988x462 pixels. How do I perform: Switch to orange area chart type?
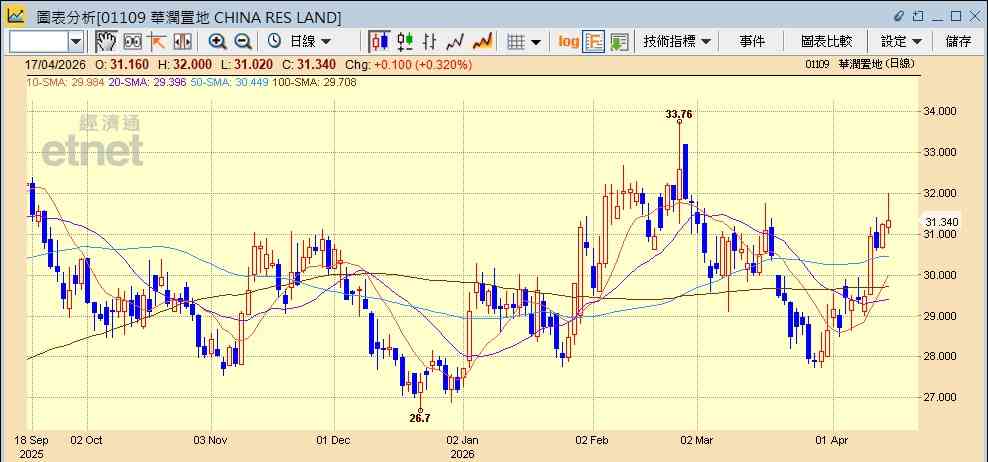click(482, 42)
